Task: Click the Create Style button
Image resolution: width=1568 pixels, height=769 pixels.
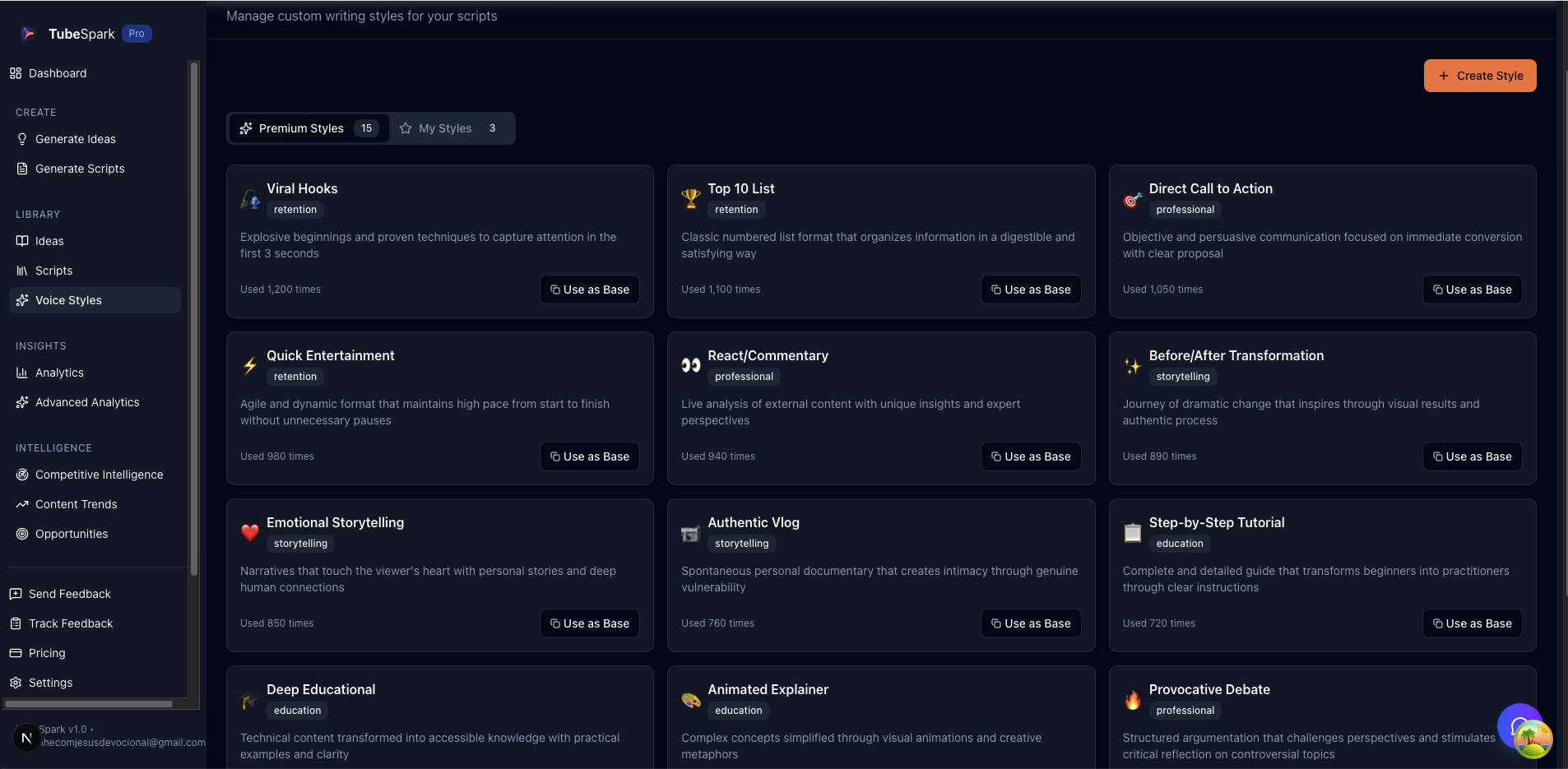Action: pos(1478,76)
